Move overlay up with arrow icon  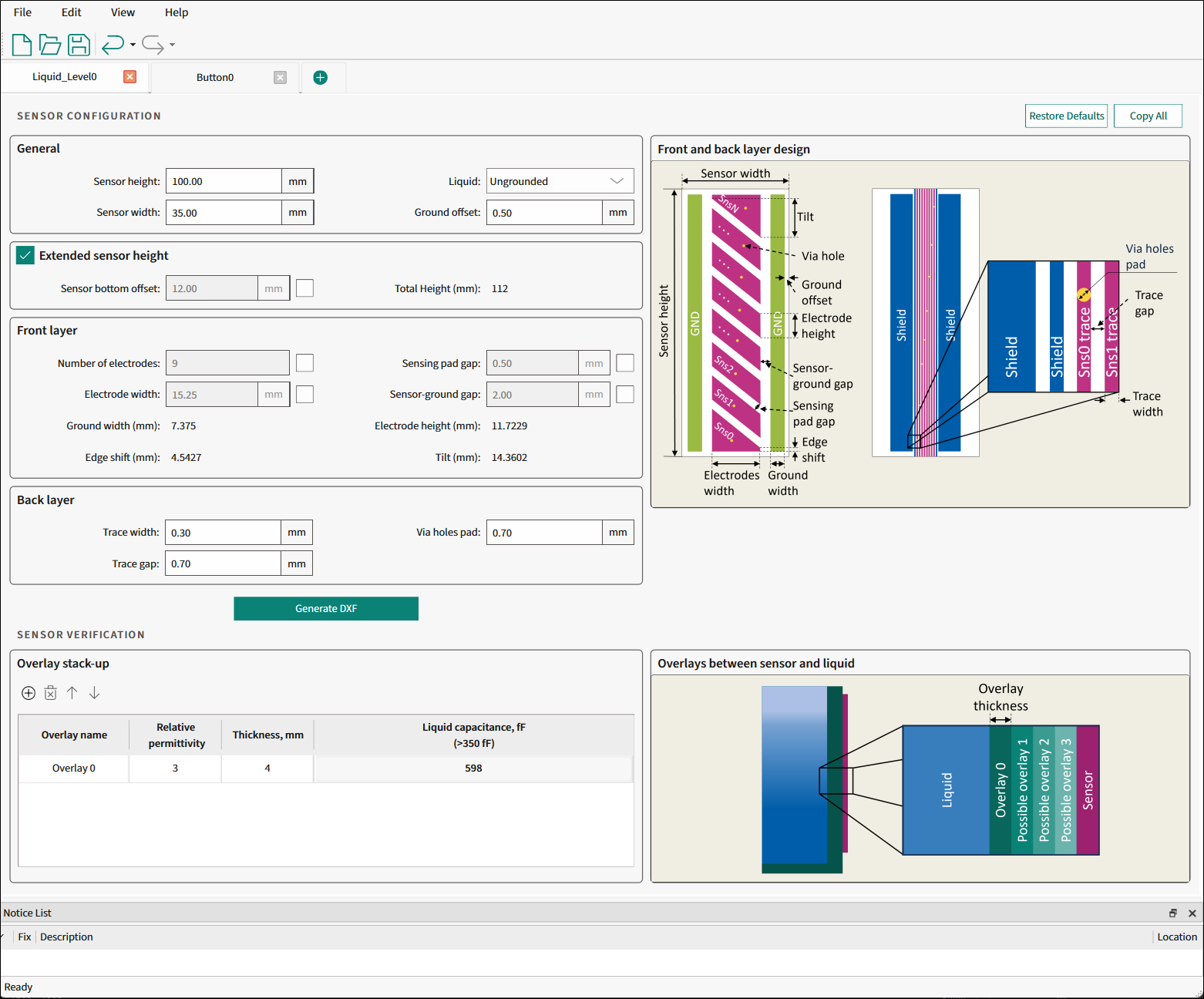72,693
